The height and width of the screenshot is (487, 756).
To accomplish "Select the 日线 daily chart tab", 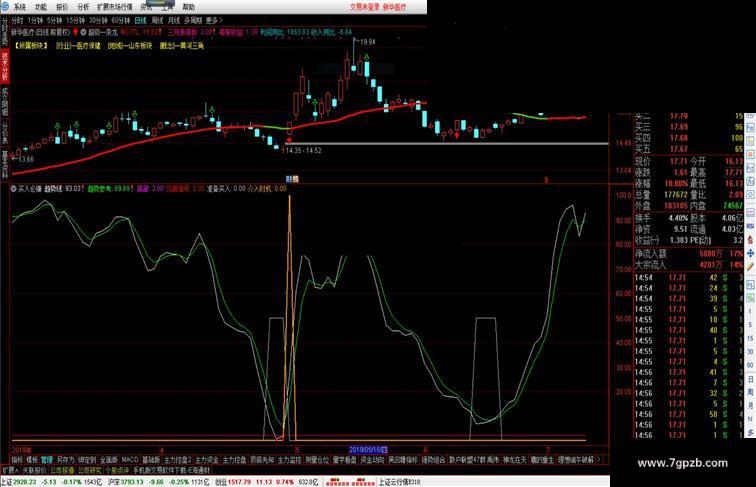I will (x=140, y=20).
